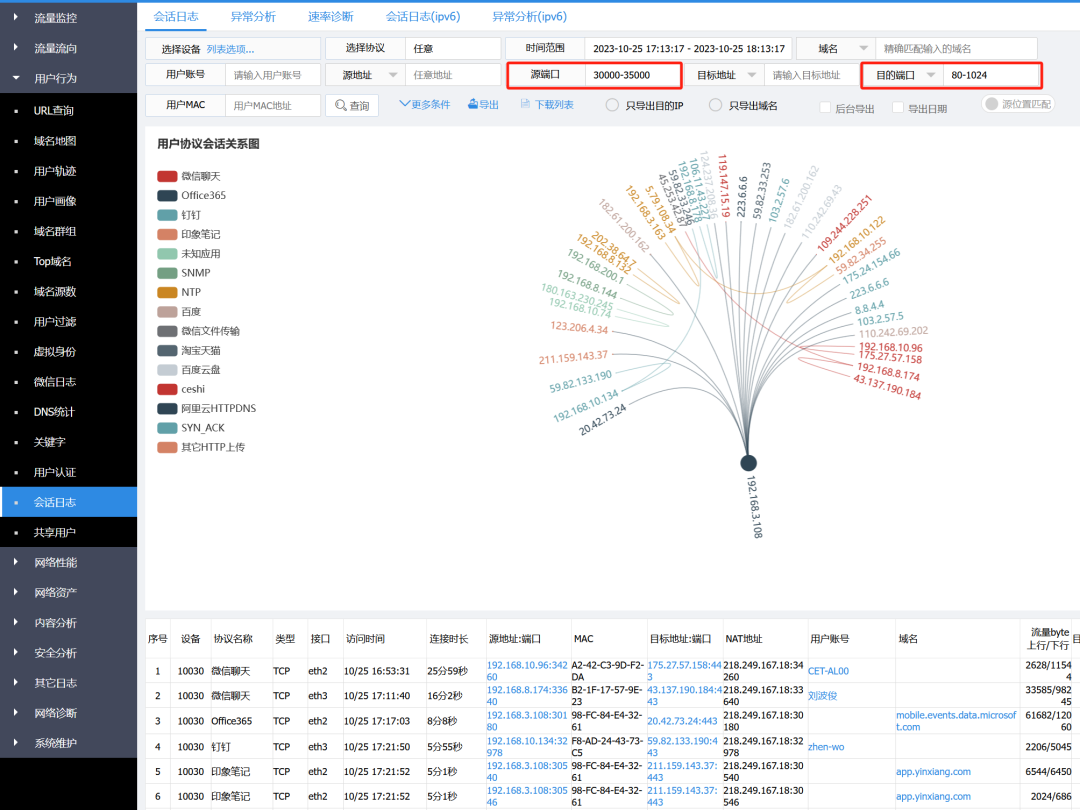The image size is (1080, 810).
Task: Expand the 流量监控 sidebar section
Action: coord(68,18)
